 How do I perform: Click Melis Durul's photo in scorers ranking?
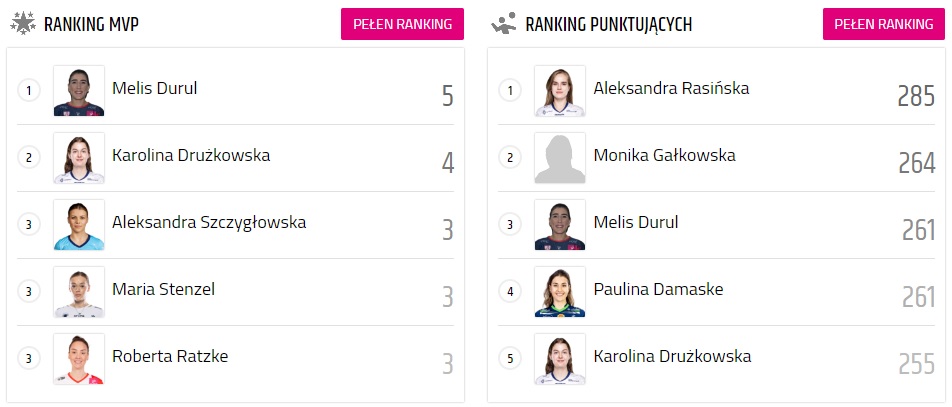click(560, 225)
